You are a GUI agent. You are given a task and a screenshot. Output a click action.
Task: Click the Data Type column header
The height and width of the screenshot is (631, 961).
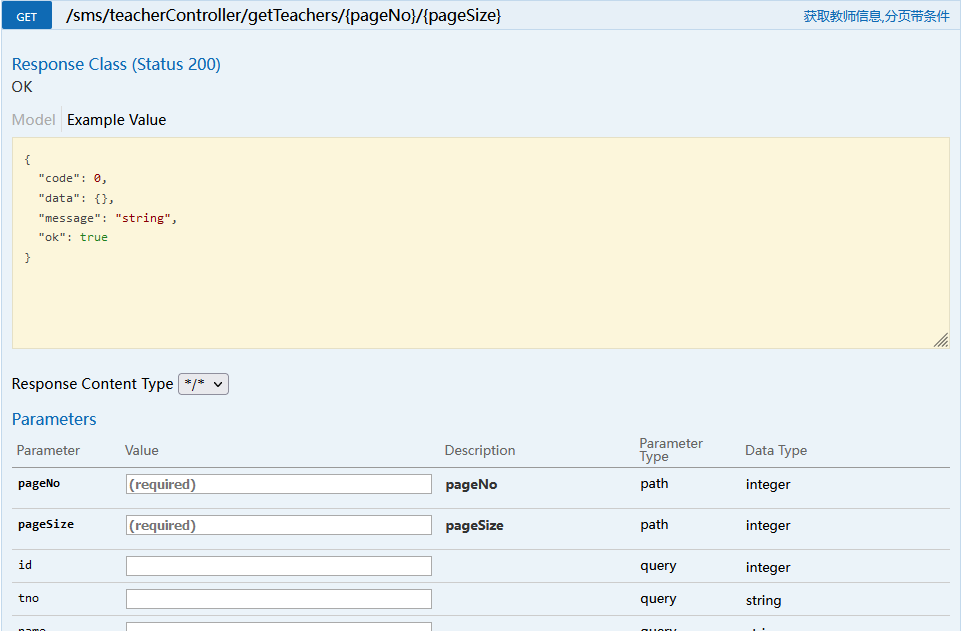click(x=776, y=450)
